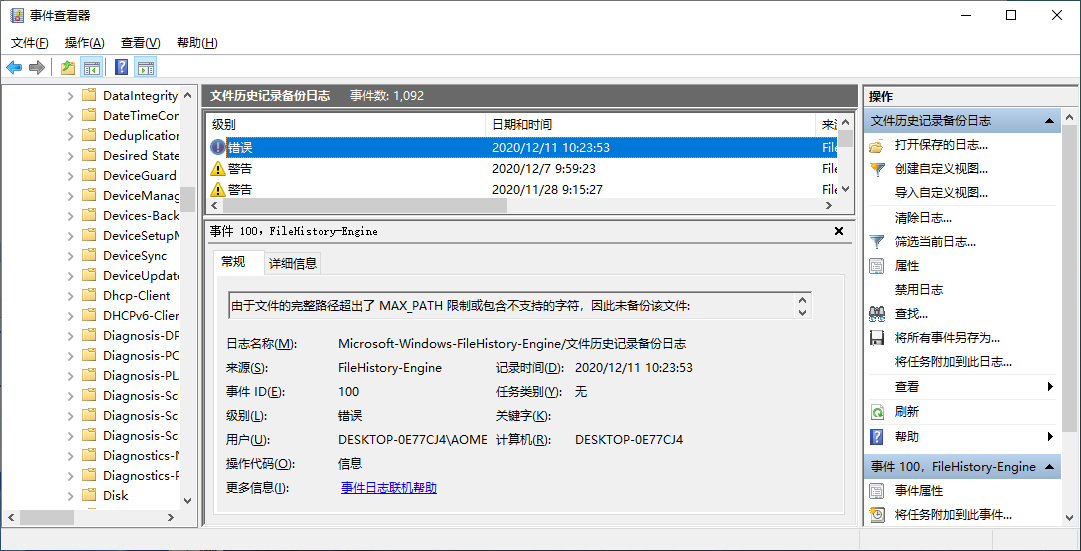Open the 事件日志联机帮助 link

(x=389, y=488)
